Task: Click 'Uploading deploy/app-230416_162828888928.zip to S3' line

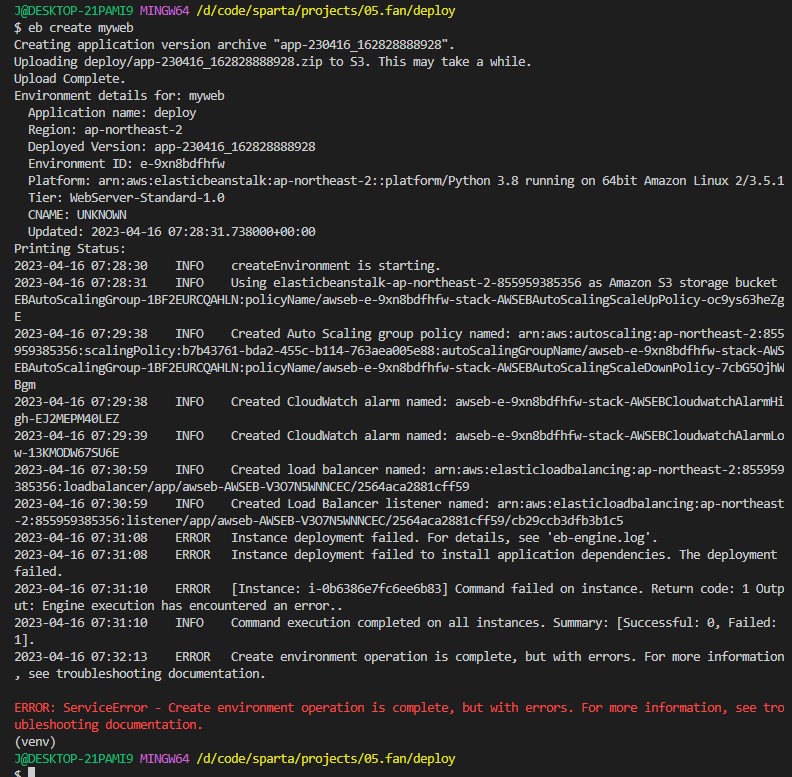Action: pyautogui.click(x=273, y=62)
